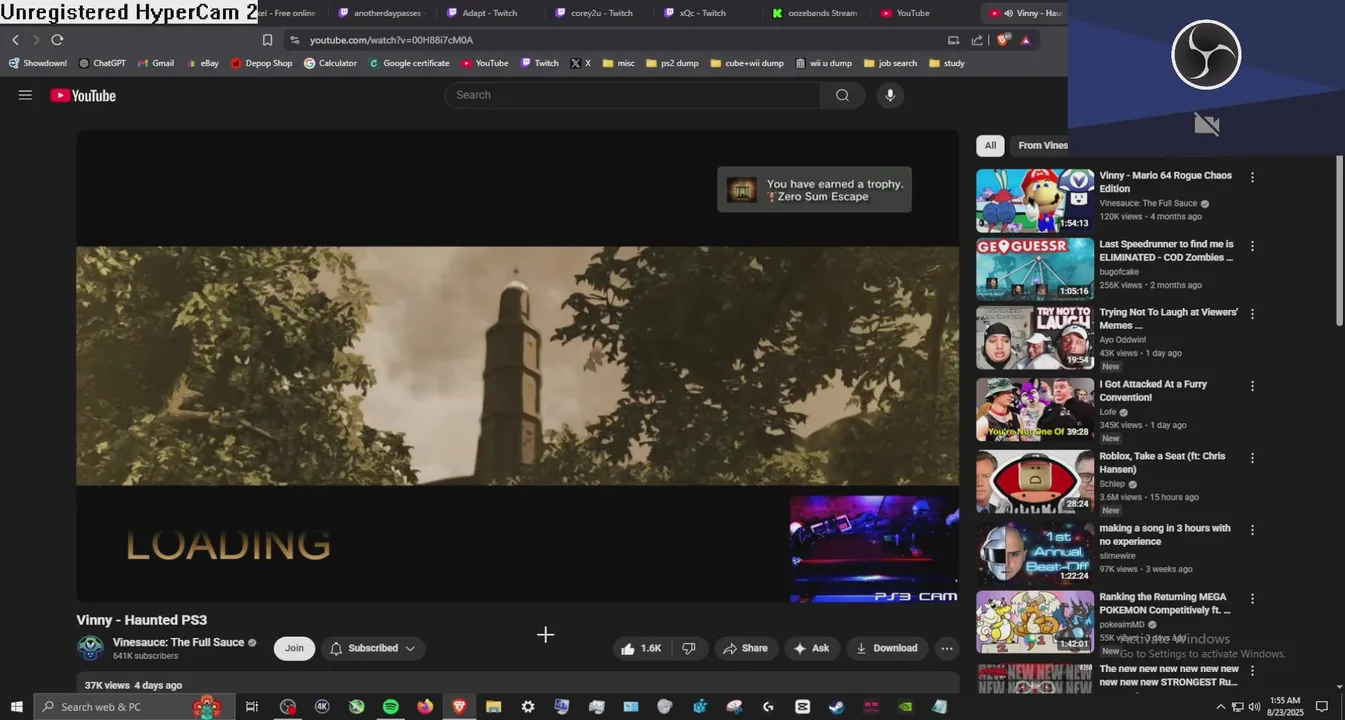Click the search magnifier button

[842, 95]
